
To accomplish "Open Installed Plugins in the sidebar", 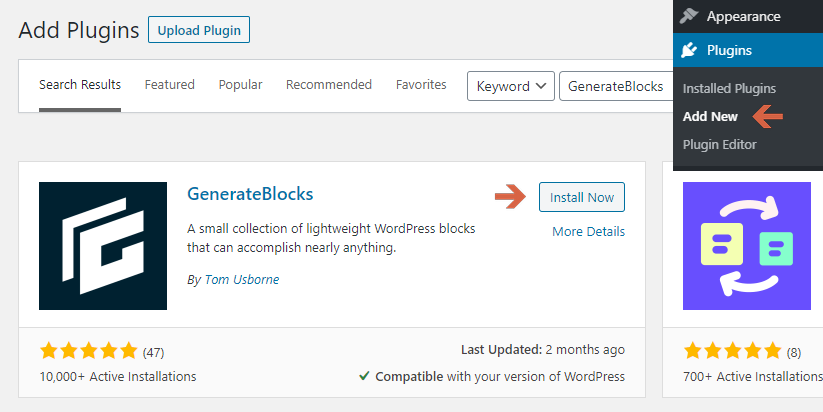I will point(729,89).
